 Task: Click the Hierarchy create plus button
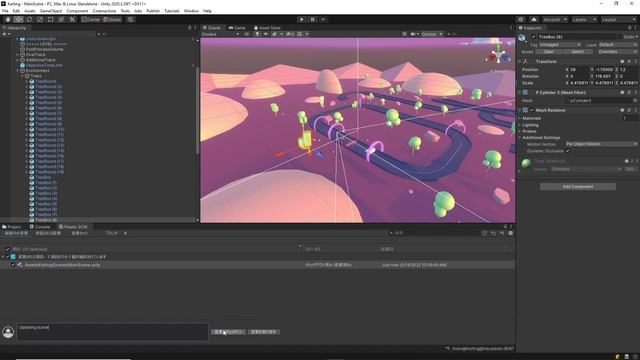(x=5, y=34)
